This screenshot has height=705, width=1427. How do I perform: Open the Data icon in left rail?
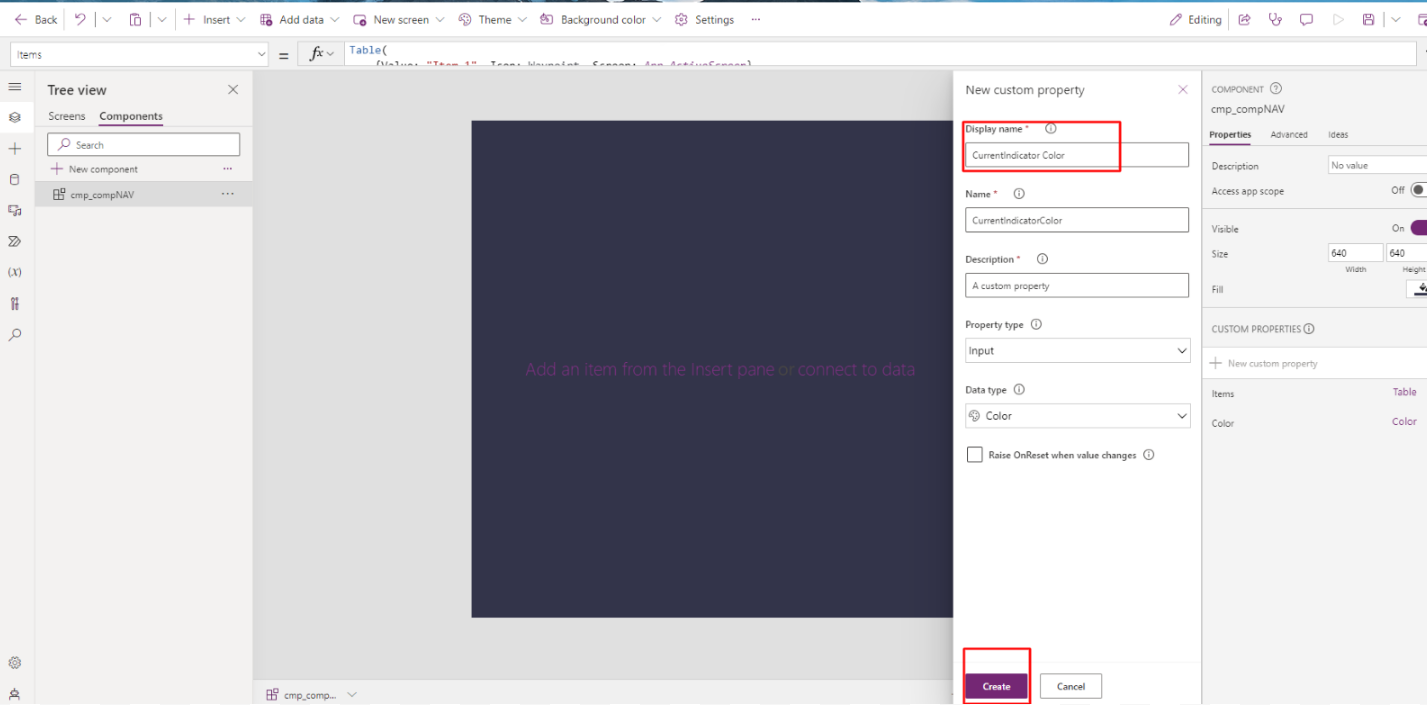15,180
